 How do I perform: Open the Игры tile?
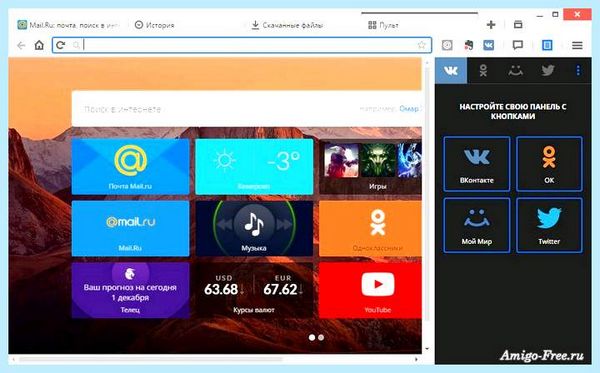[x=370, y=166]
